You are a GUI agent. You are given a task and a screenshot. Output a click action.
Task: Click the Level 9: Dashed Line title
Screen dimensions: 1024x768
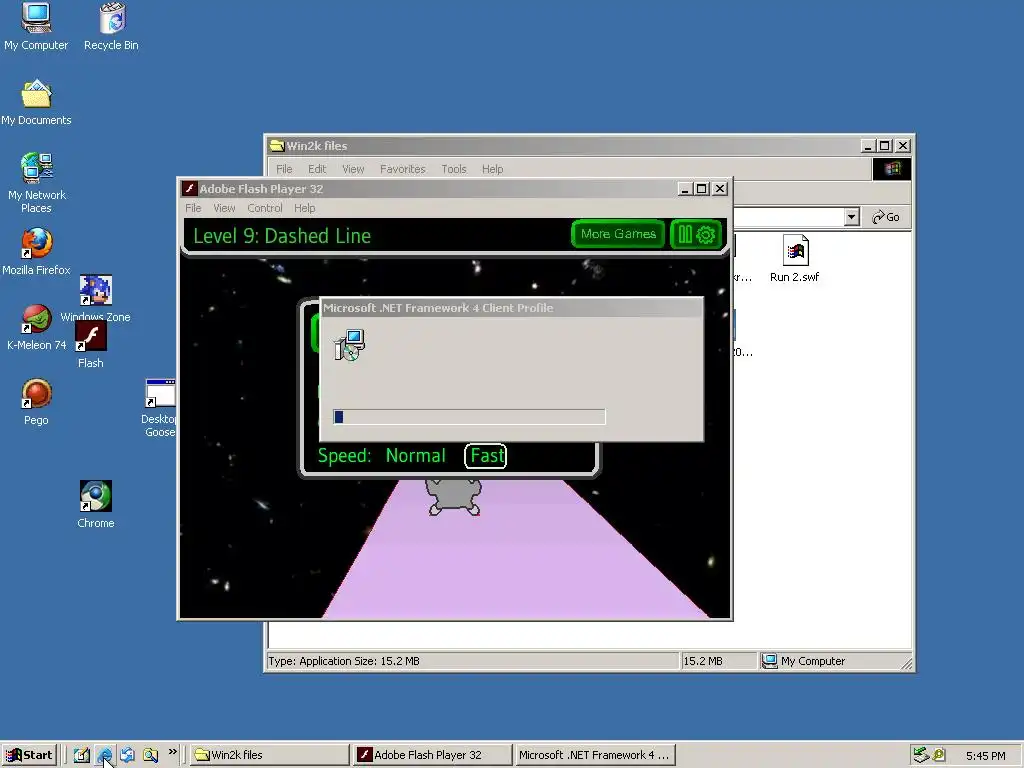pos(282,236)
